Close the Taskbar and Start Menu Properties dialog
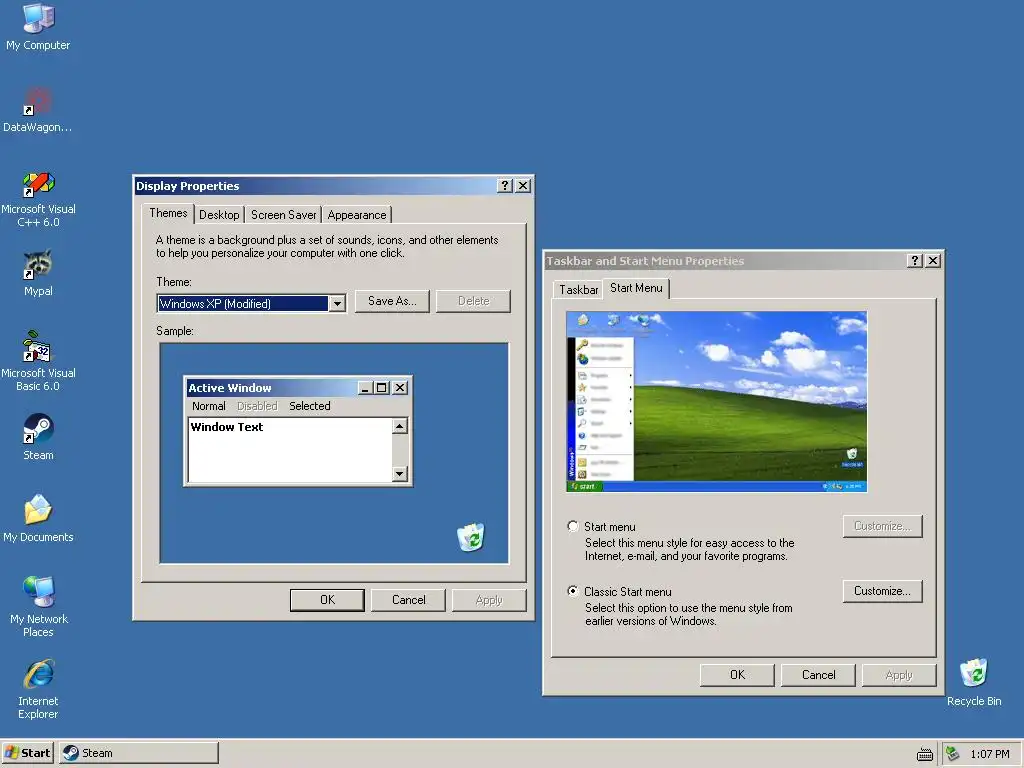Viewport: 1024px width, 768px height. [x=933, y=261]
